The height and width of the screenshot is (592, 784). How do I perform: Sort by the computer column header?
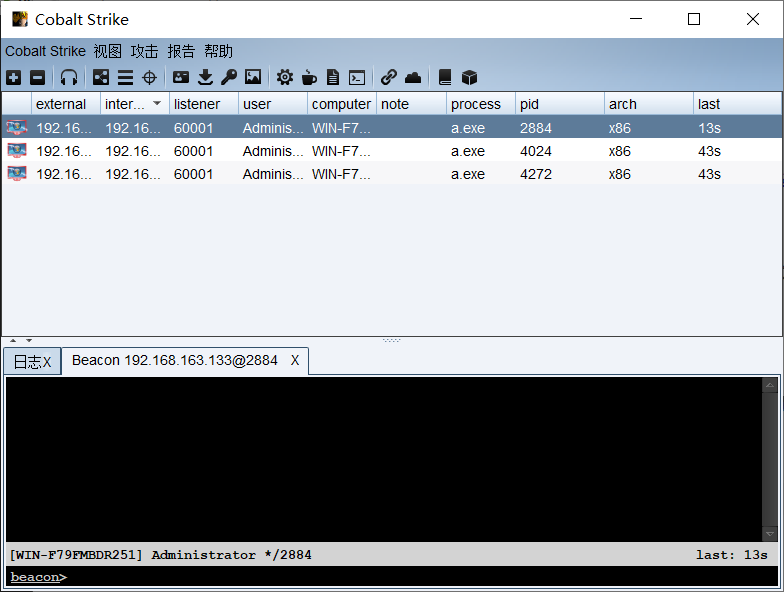point(342,104)
